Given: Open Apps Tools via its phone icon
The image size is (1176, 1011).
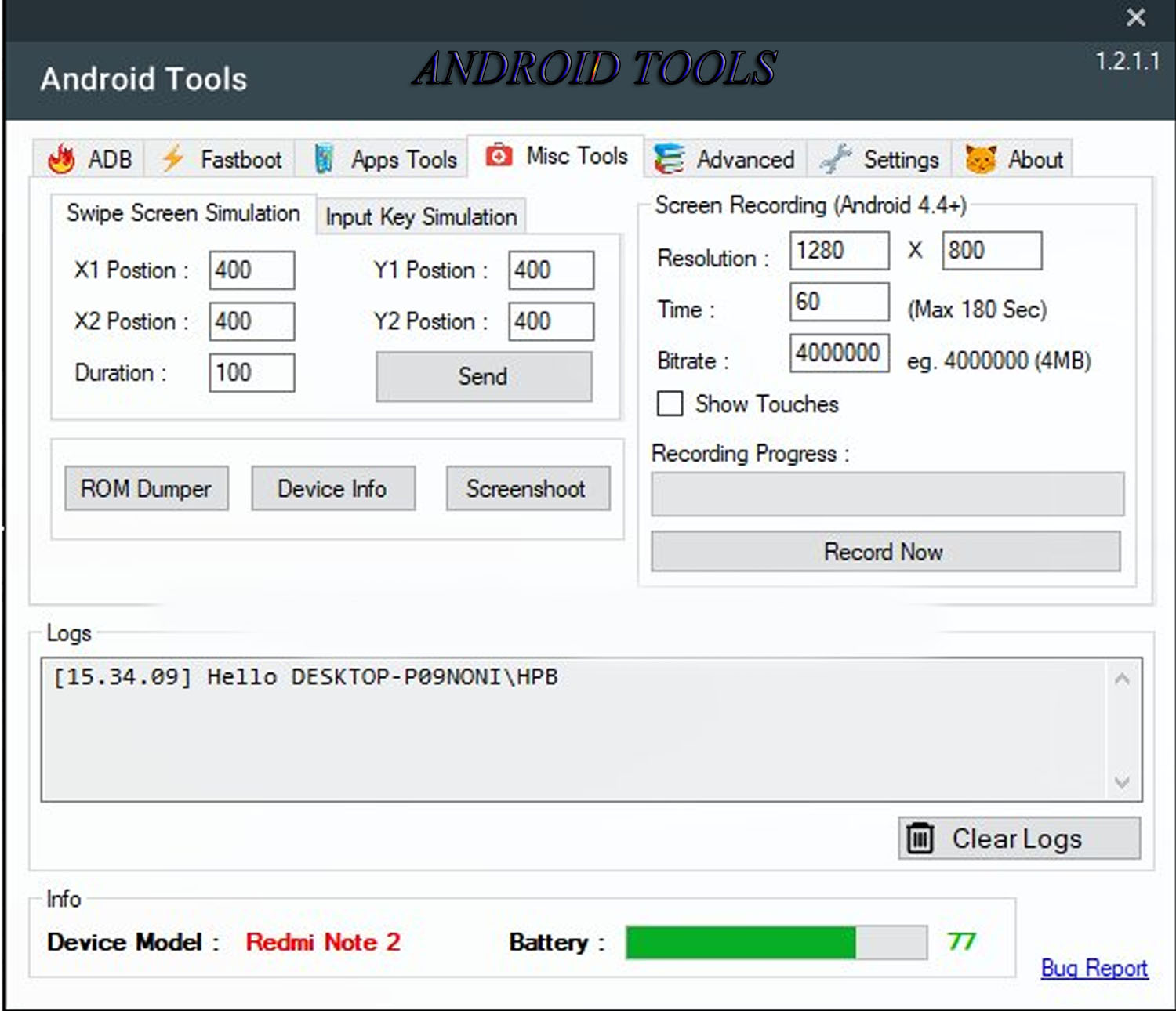Looking at the screenshot, I should [x=324, y=158].
